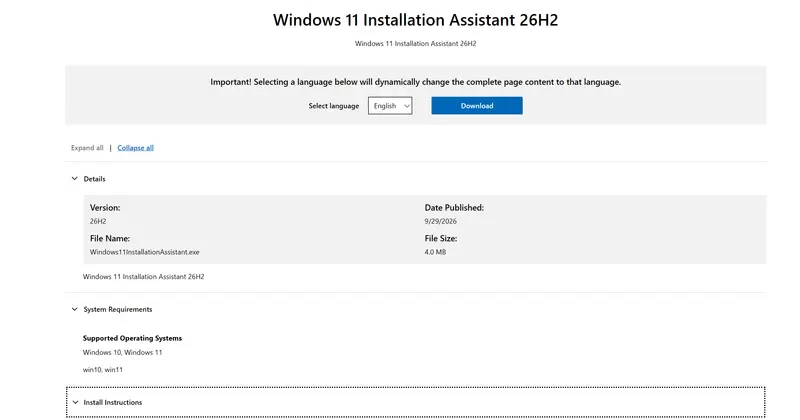The image size is (800, 420).
Task: Open the Select language dropdown
Action: point(390,106)
